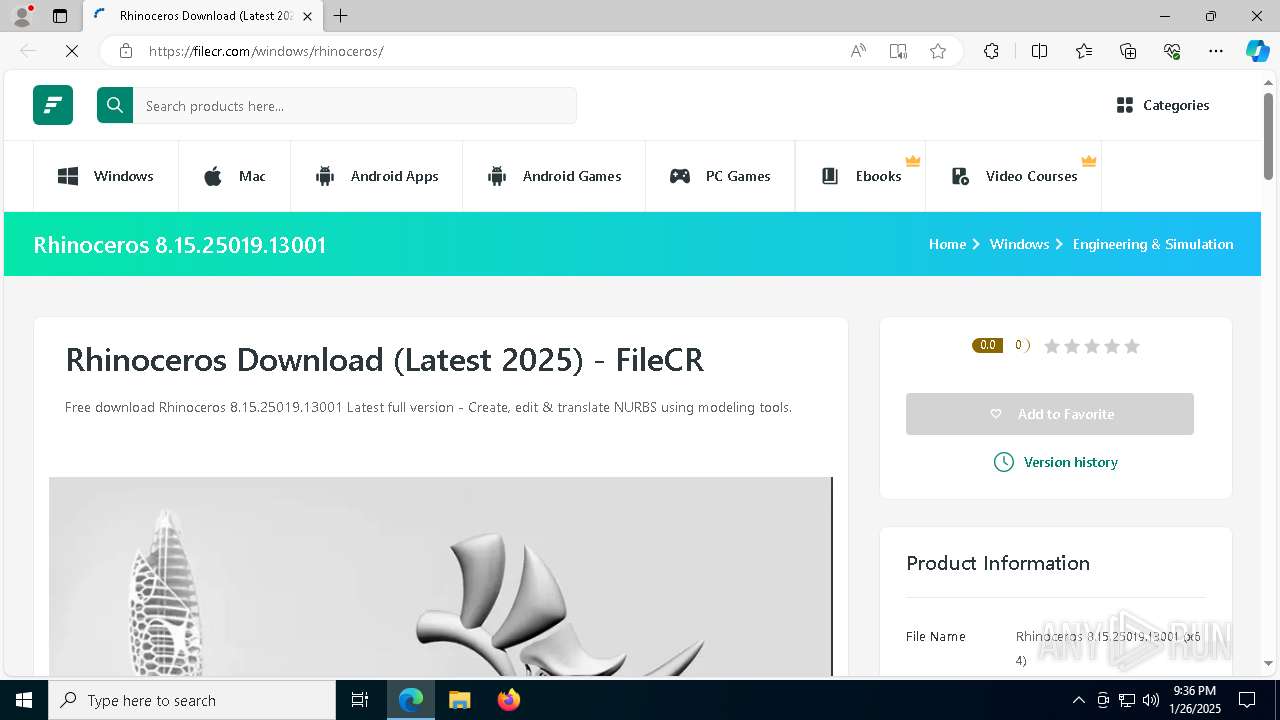Open the Mac category
The height and width of the screenshot is (720, 1280).
pos(235,176)
